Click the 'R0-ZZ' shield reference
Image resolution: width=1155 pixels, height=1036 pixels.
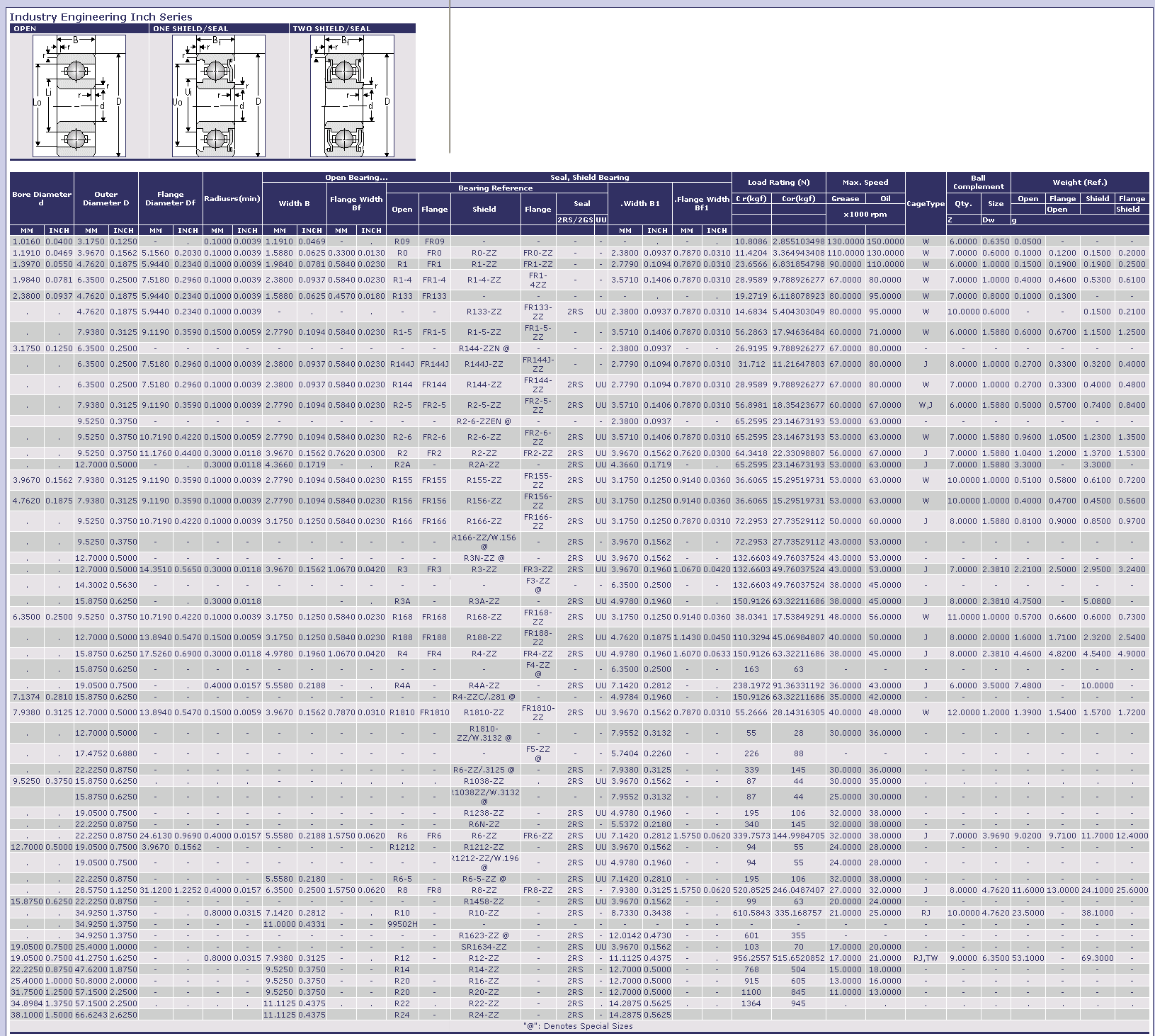point(484,253)
